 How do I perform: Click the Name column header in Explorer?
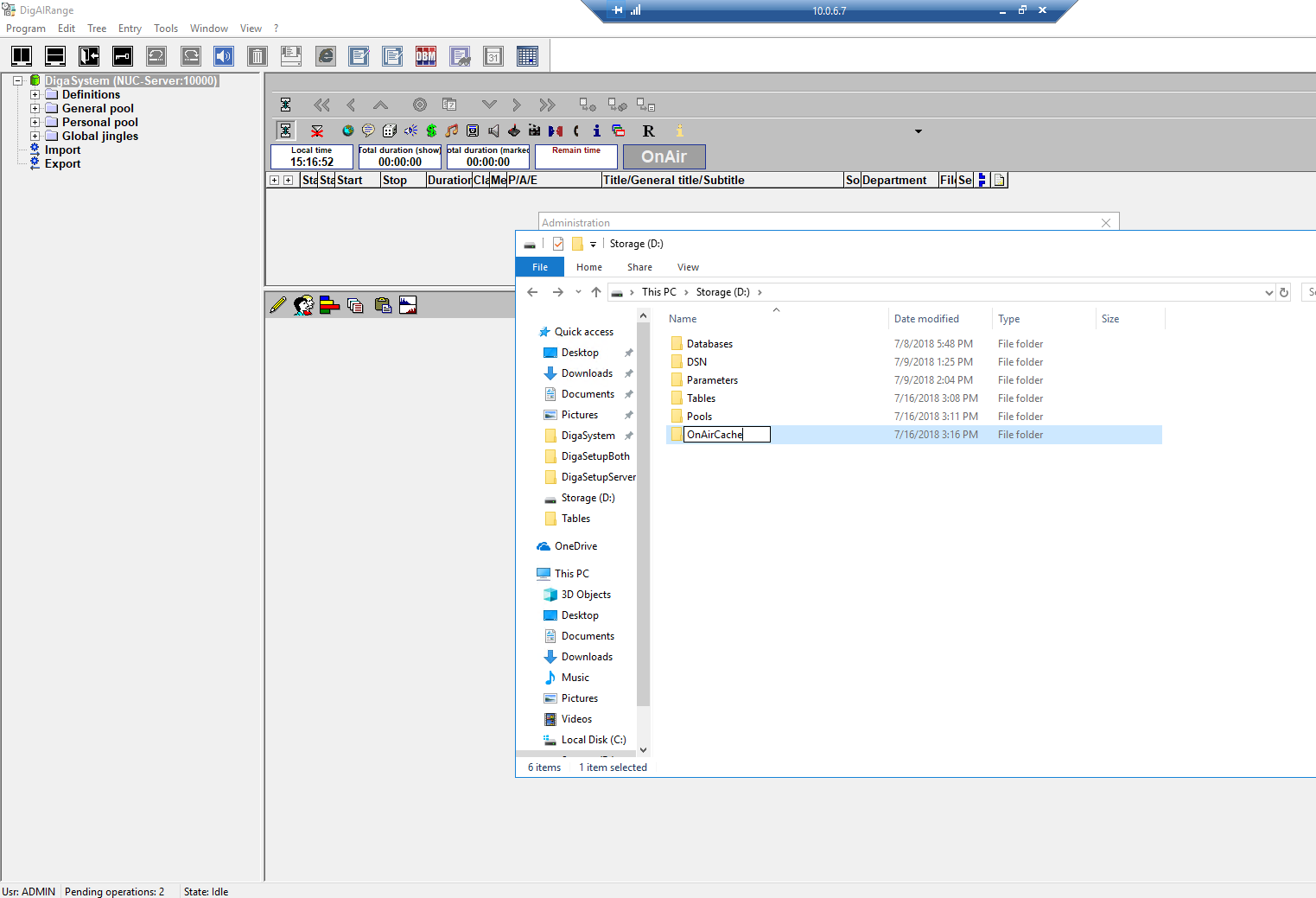point(683,319)
